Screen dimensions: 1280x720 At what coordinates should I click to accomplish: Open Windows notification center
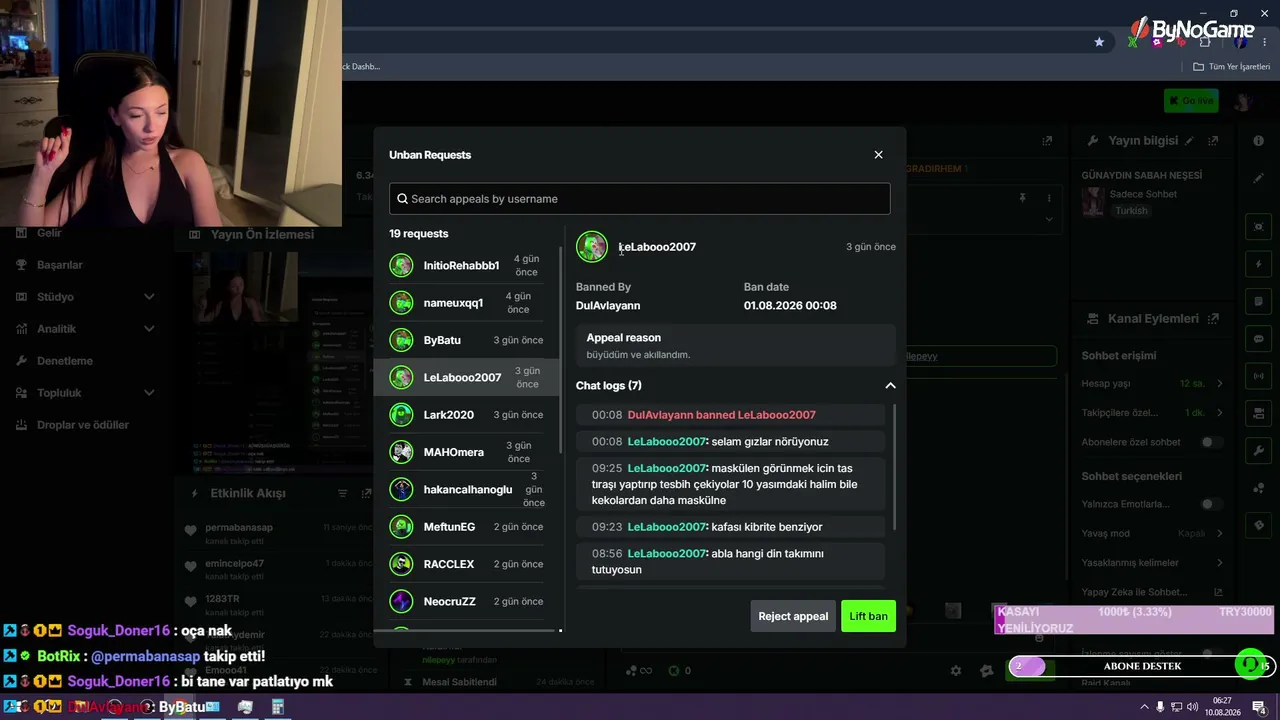[x=1259, y=707]
